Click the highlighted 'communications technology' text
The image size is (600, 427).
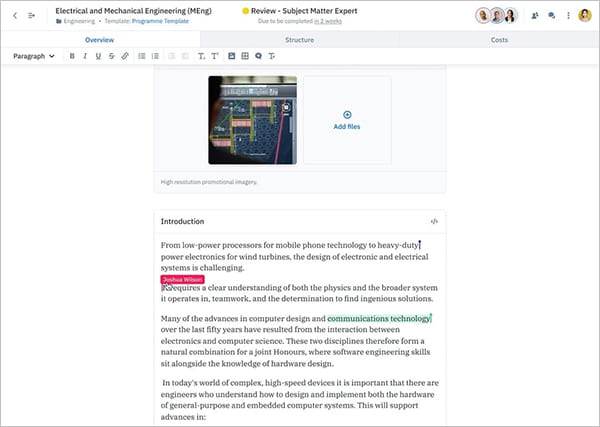pos(379,318)
